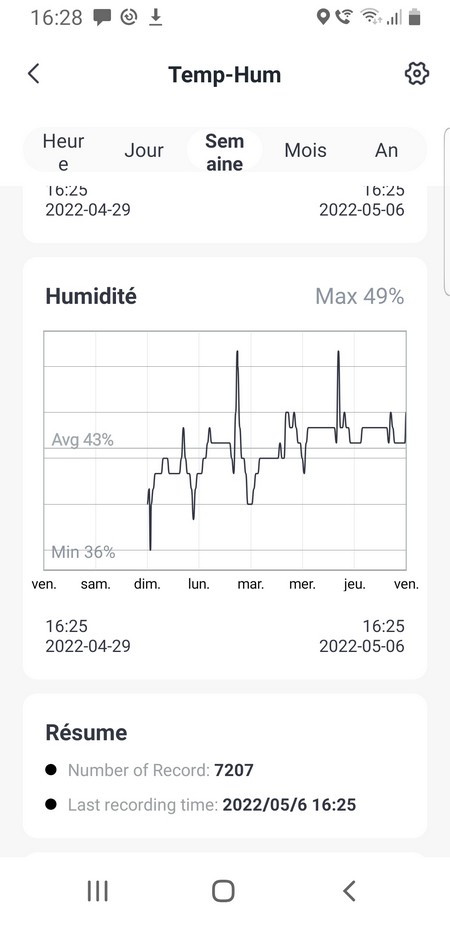
Task: Tap the location pin status icon
Action: [323, 18]
